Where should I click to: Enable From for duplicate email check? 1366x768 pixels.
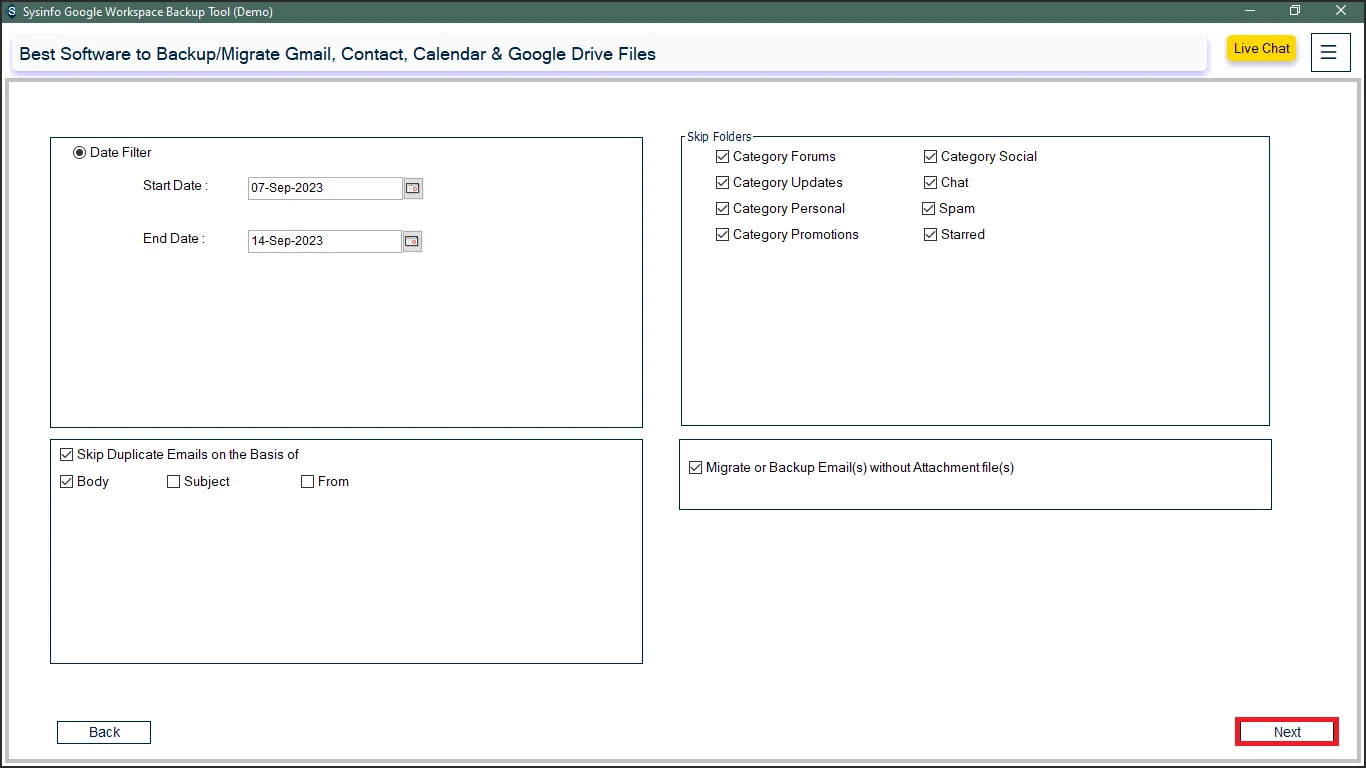tap(308, 482)
